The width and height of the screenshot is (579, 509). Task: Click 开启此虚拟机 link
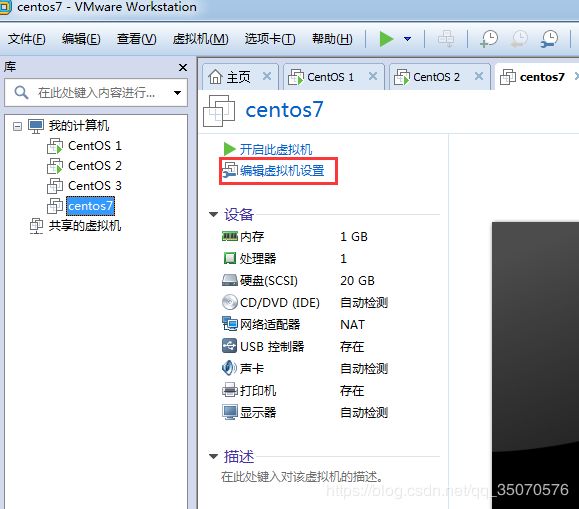[x=276, y=149]
